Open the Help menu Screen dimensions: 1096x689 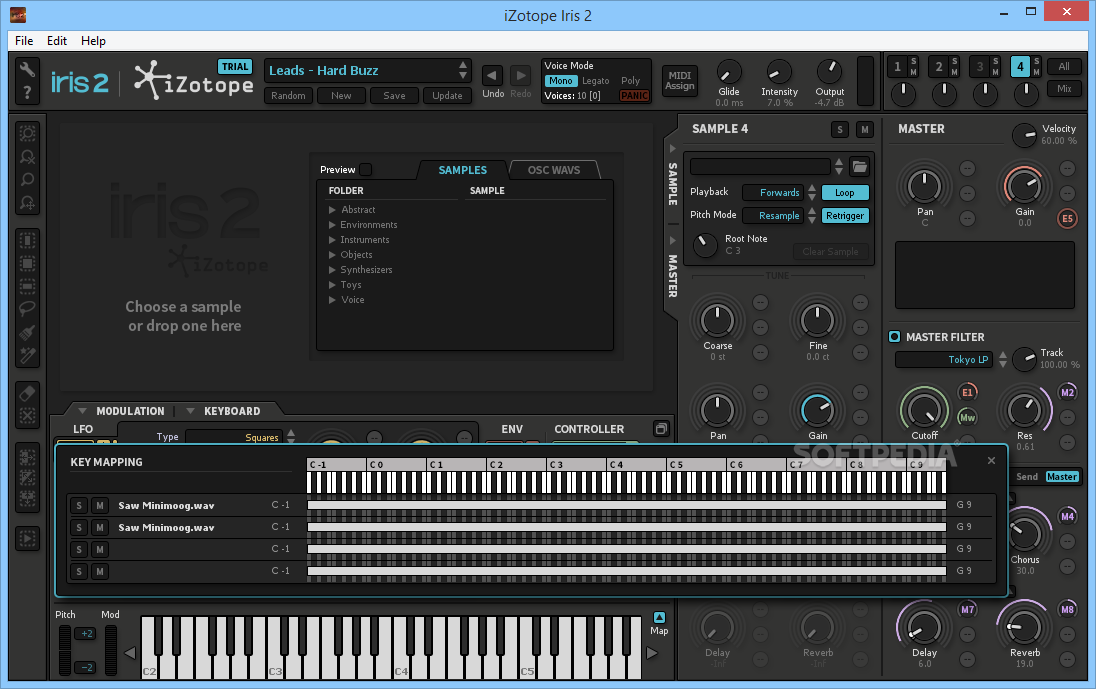click(x=93, y=41)
